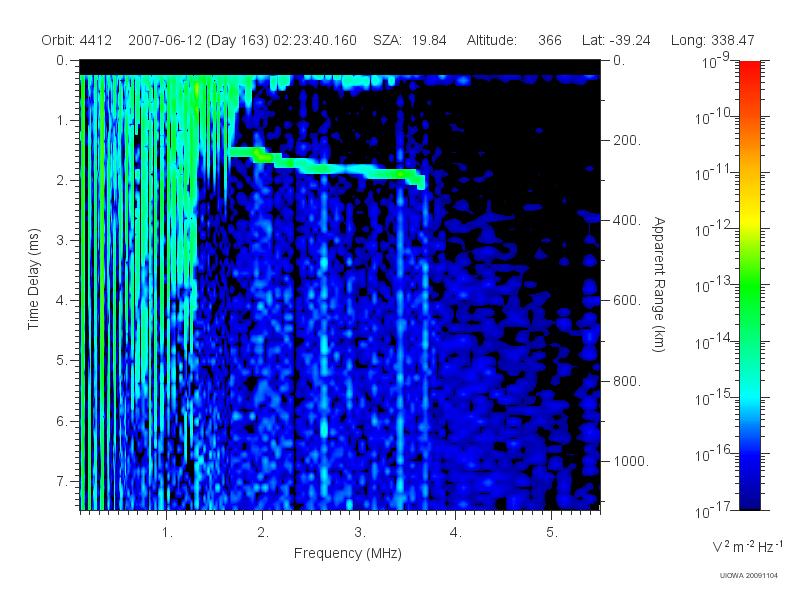
Task: Click the 'SZA: 19.84' header value
Action: click(410, 40)
